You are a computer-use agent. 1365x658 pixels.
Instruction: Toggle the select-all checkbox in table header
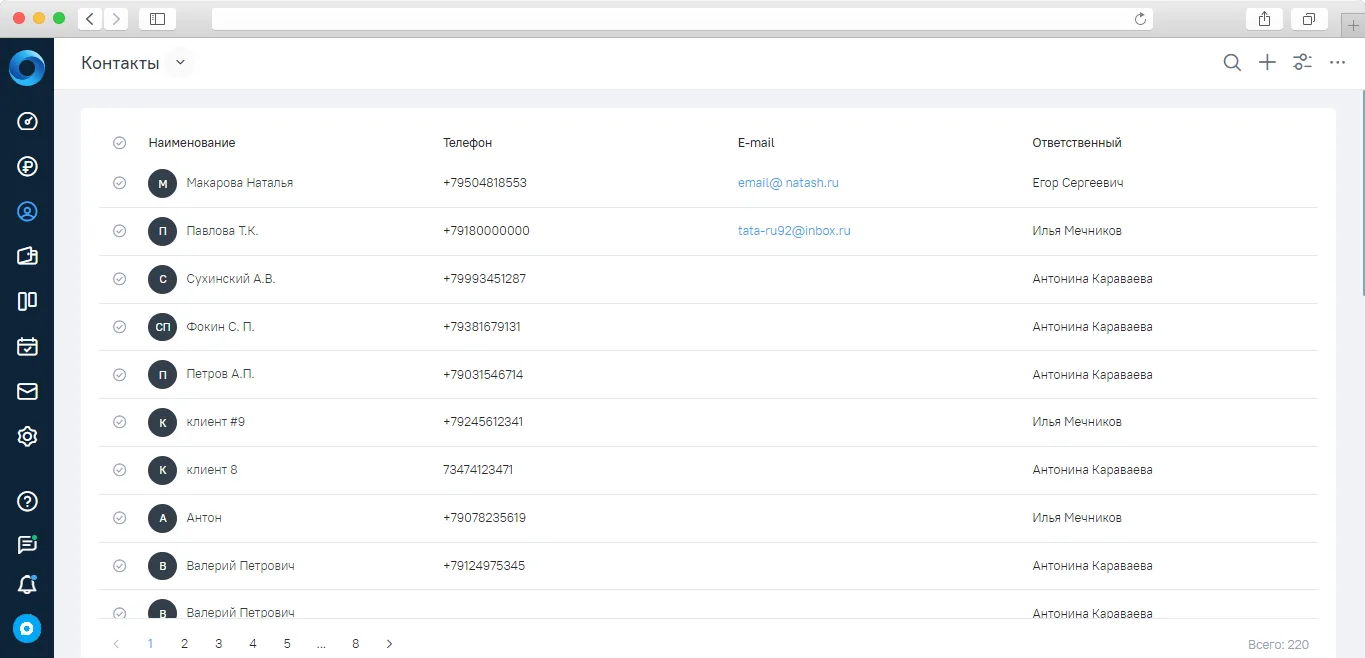point(120,143)
